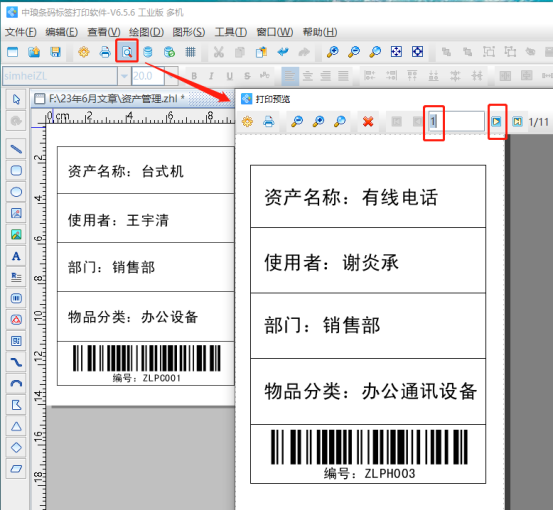Toggle italic formatting I button
Screen dimensions: 554x511
(x=211, y=76)
